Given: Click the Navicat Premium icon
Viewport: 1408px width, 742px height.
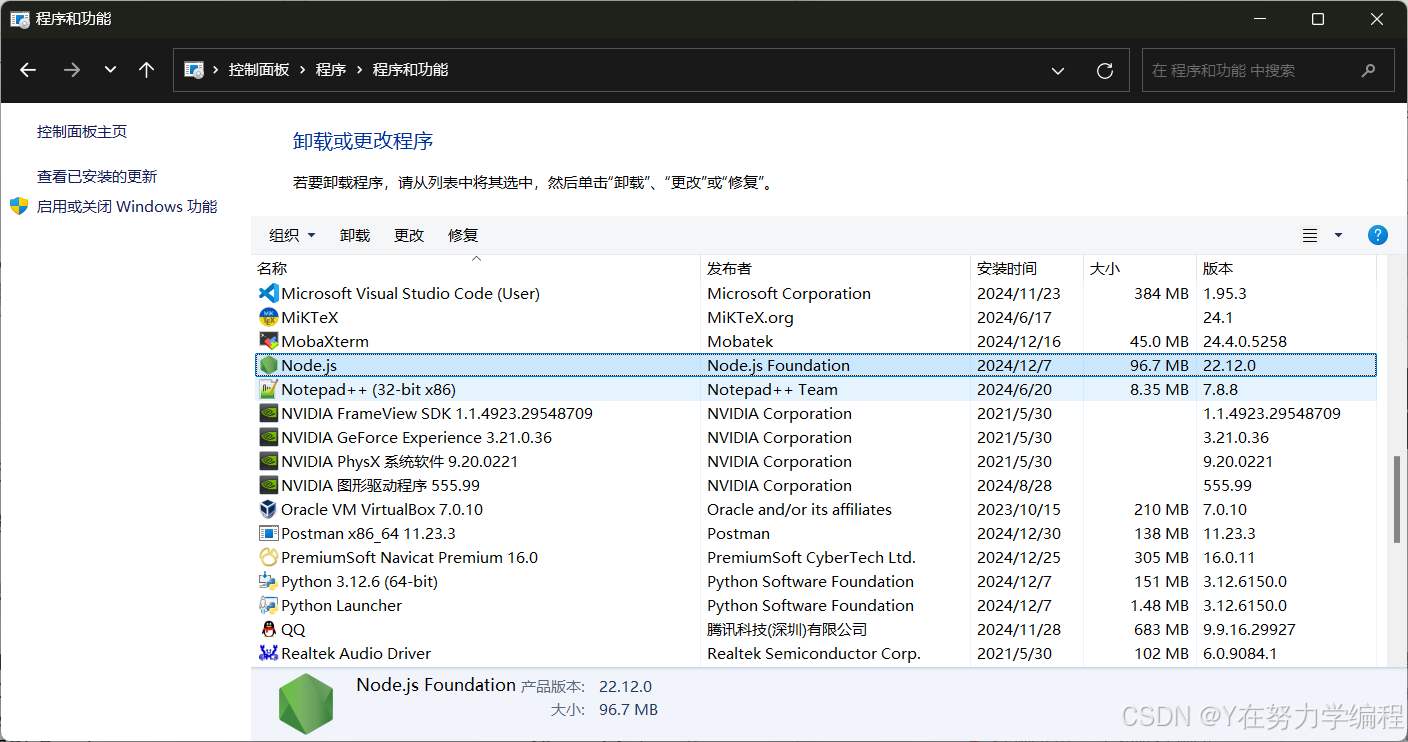Looking at the screenshot, I should tap(268, 557).
